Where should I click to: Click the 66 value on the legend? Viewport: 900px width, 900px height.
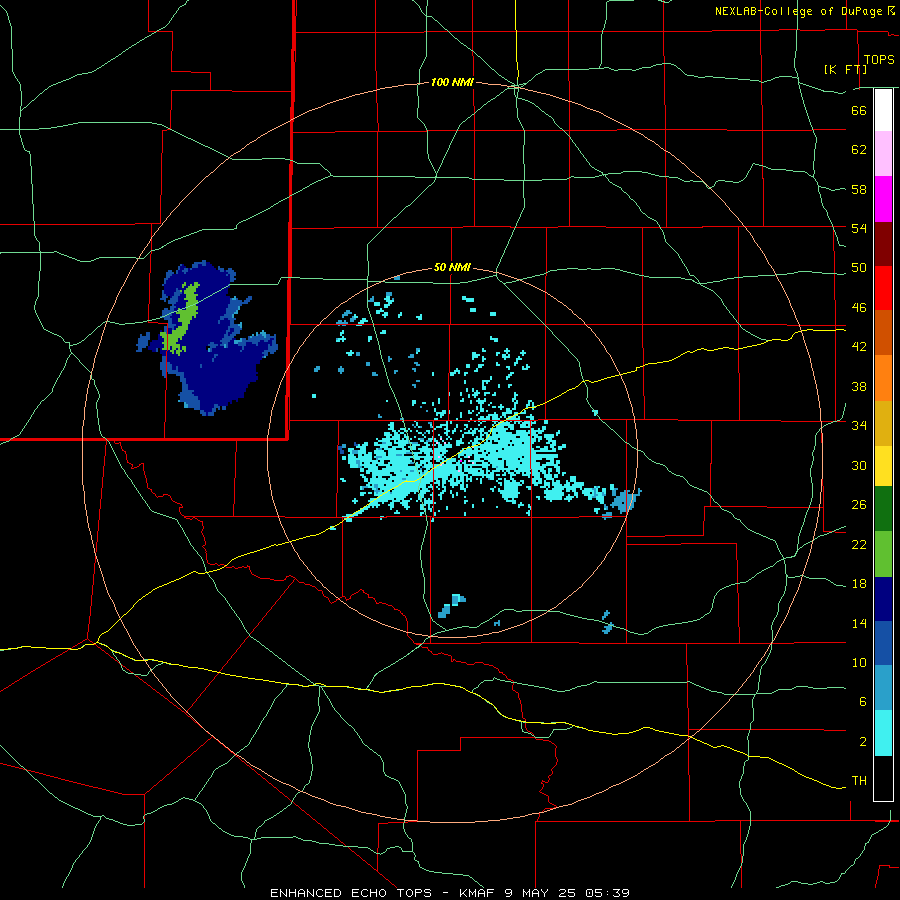(x=859, y=110)
